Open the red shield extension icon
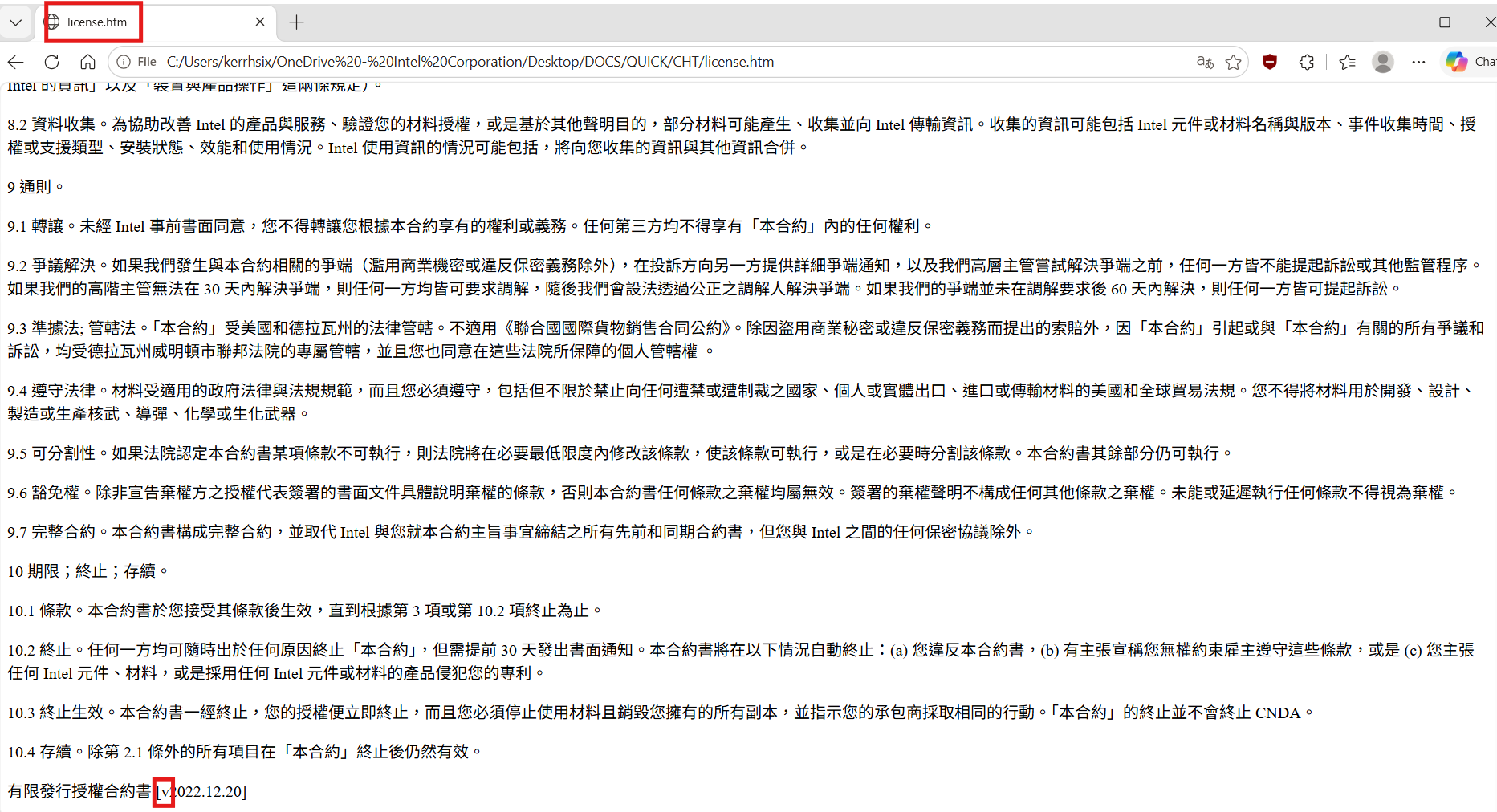1497x812 pixels. point(1270,62)
